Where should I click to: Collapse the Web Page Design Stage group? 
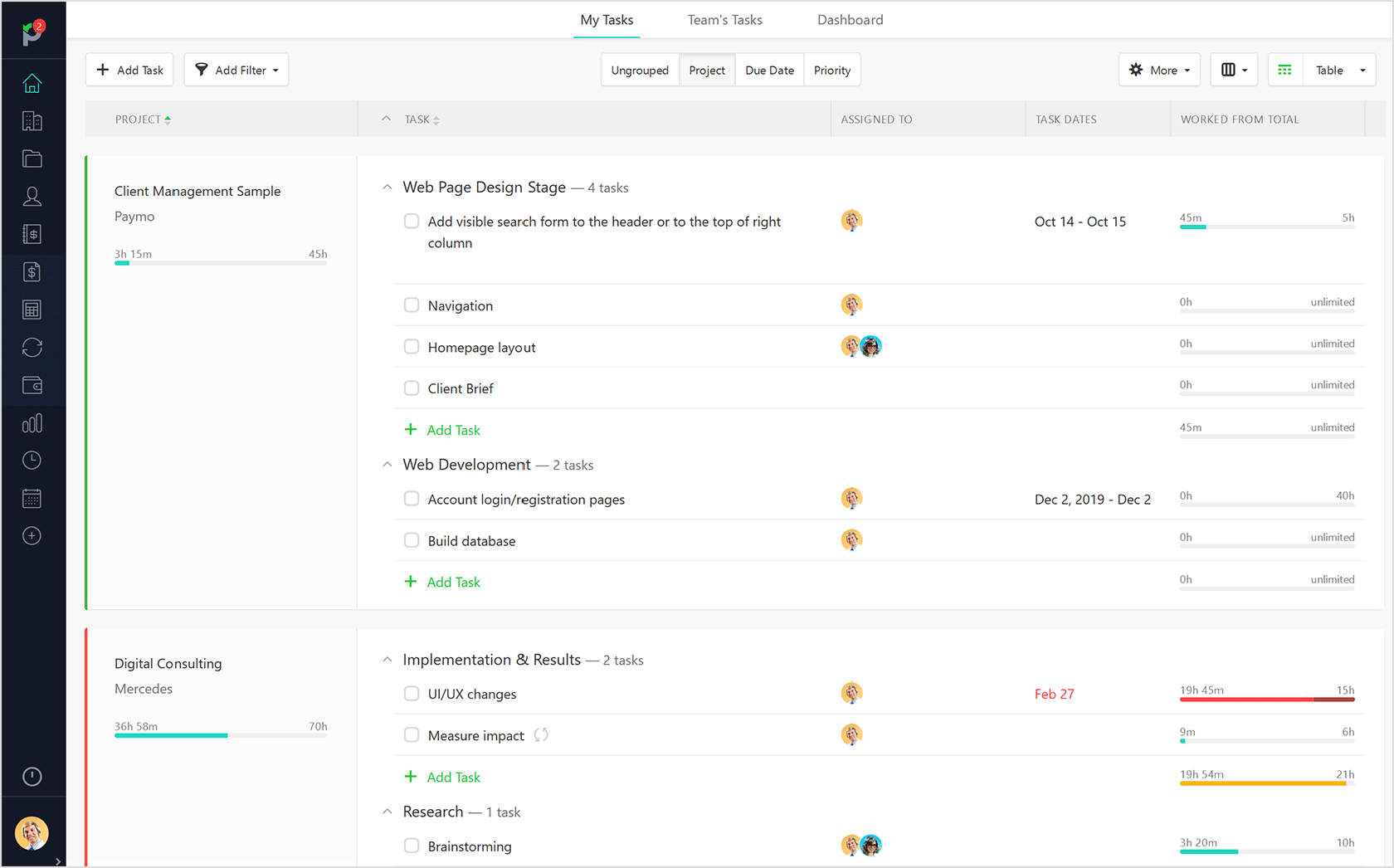(387, 187)
